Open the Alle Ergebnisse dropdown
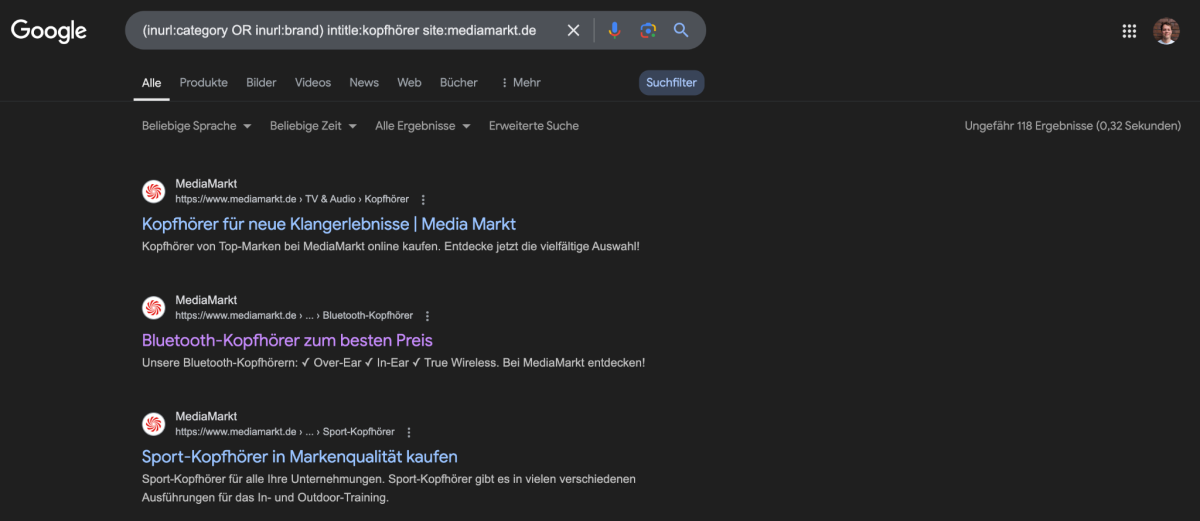This screenshot has height=521, width=1200. [422, 126]
